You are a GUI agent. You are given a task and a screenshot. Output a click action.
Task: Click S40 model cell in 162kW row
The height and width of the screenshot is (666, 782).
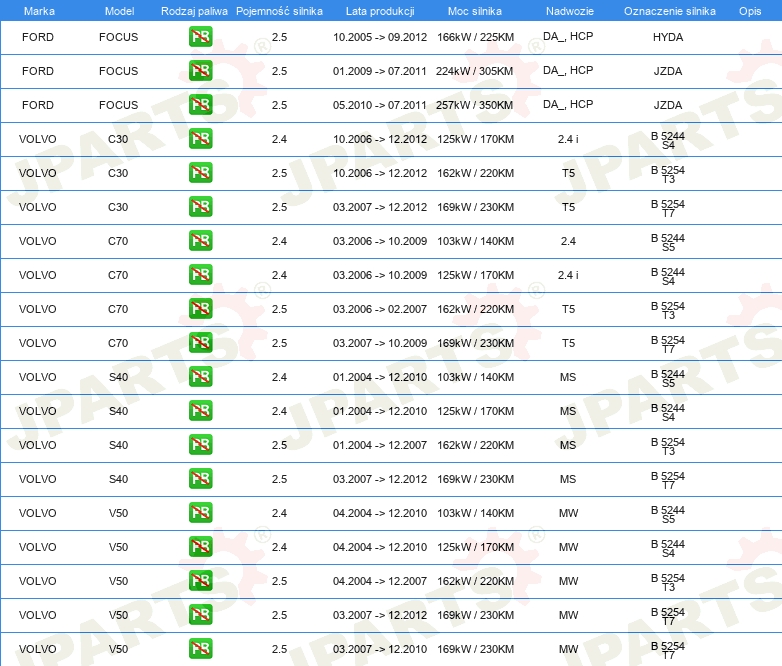118,444
